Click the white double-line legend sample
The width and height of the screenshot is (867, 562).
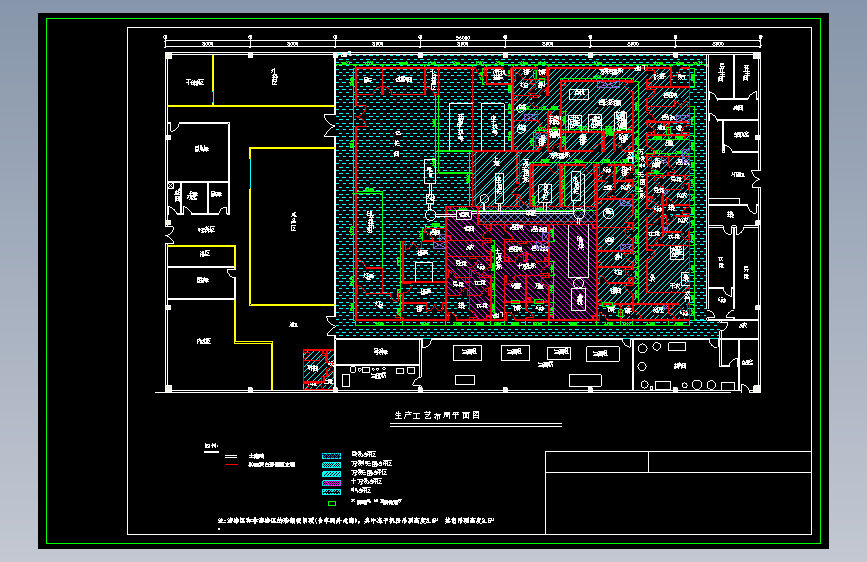click(231, 456)
